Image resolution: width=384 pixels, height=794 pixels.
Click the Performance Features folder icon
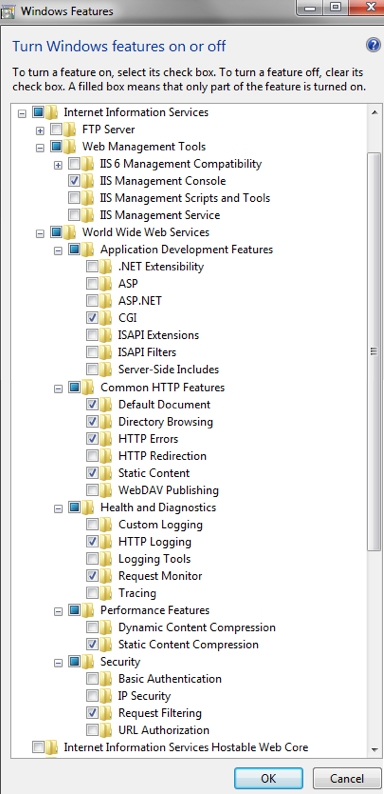pyautogui.click(x=88, y=610)
